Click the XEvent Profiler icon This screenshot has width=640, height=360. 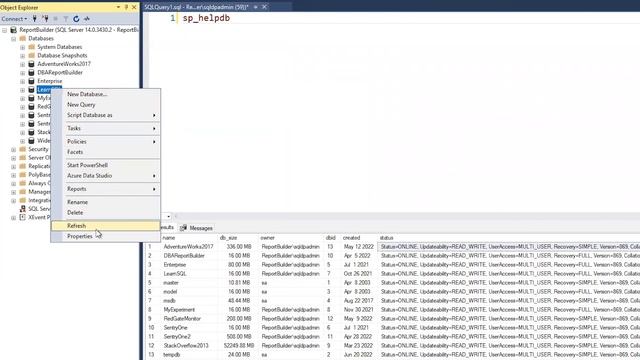(23, 217)
